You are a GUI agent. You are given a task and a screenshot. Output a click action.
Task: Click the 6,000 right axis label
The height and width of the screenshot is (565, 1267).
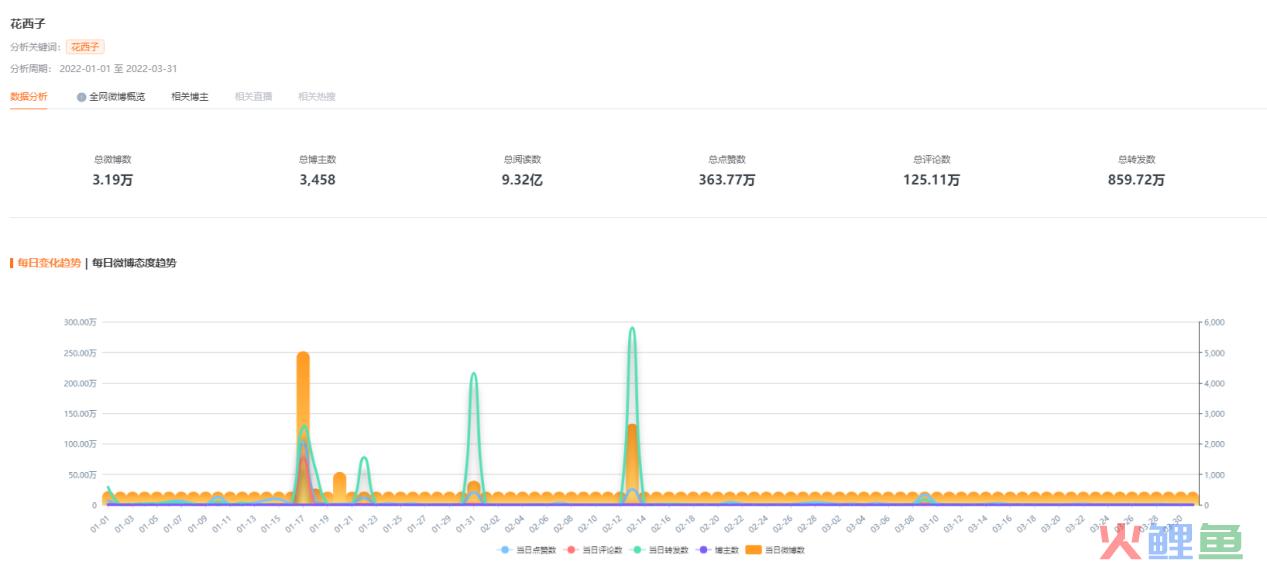pyautogui.click(x=1213, y=322)
